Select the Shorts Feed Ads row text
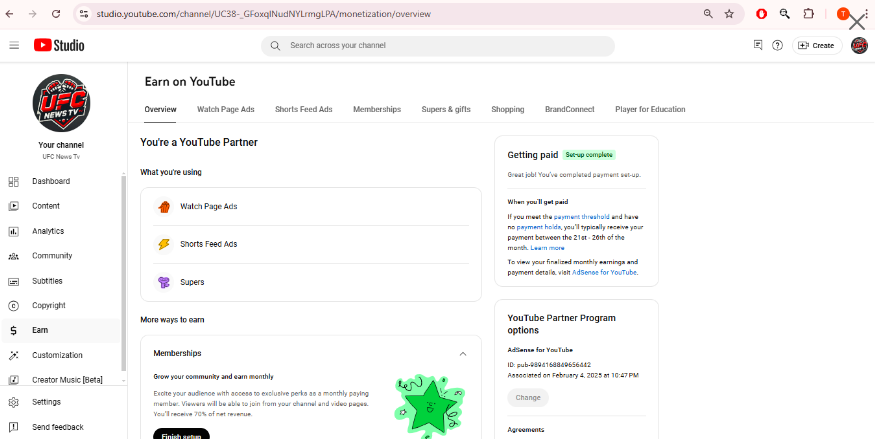 coord(209,244)
